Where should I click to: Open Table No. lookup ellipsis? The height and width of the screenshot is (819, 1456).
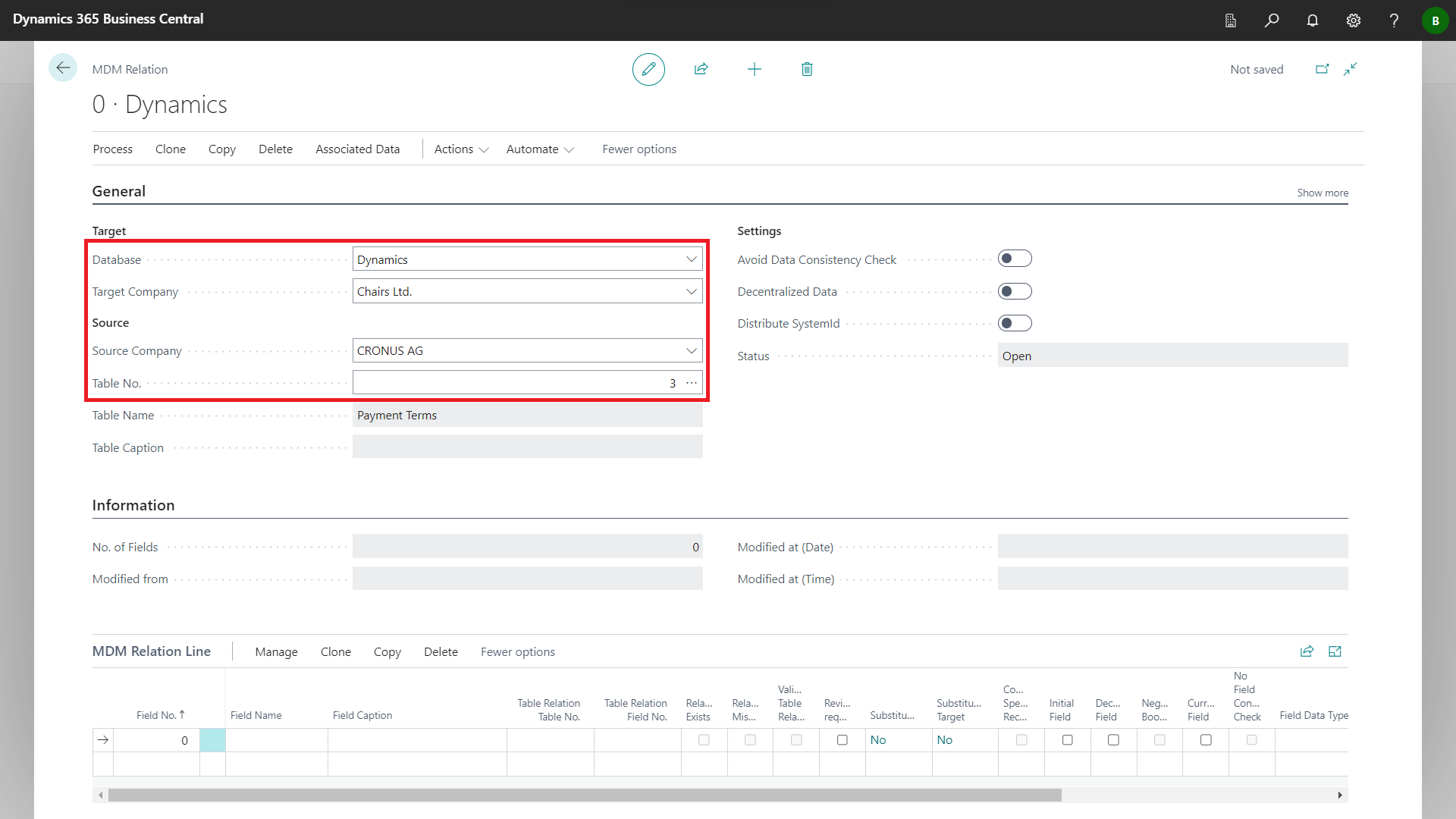point(692,383)
